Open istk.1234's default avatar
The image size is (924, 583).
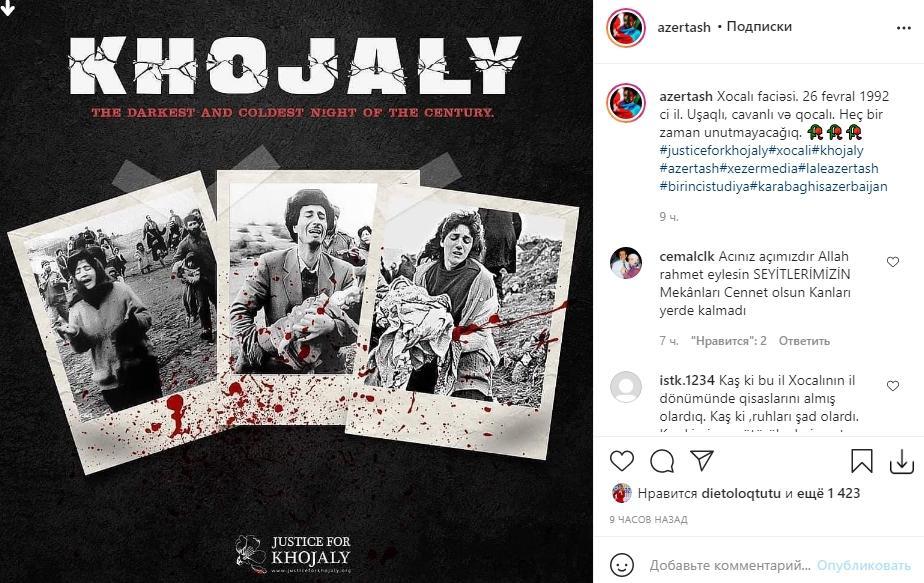point(625,387)
